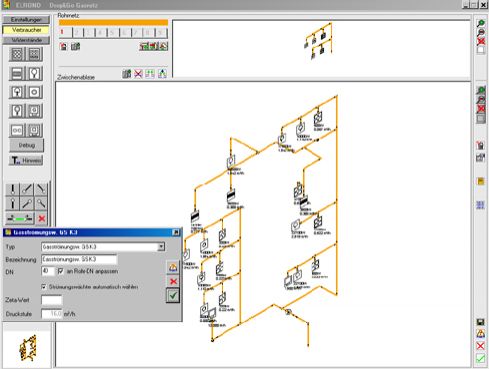Select the horizontal-bars heater consumer icon
This screenshot has height=369, width=489.
tap(17, 73)
